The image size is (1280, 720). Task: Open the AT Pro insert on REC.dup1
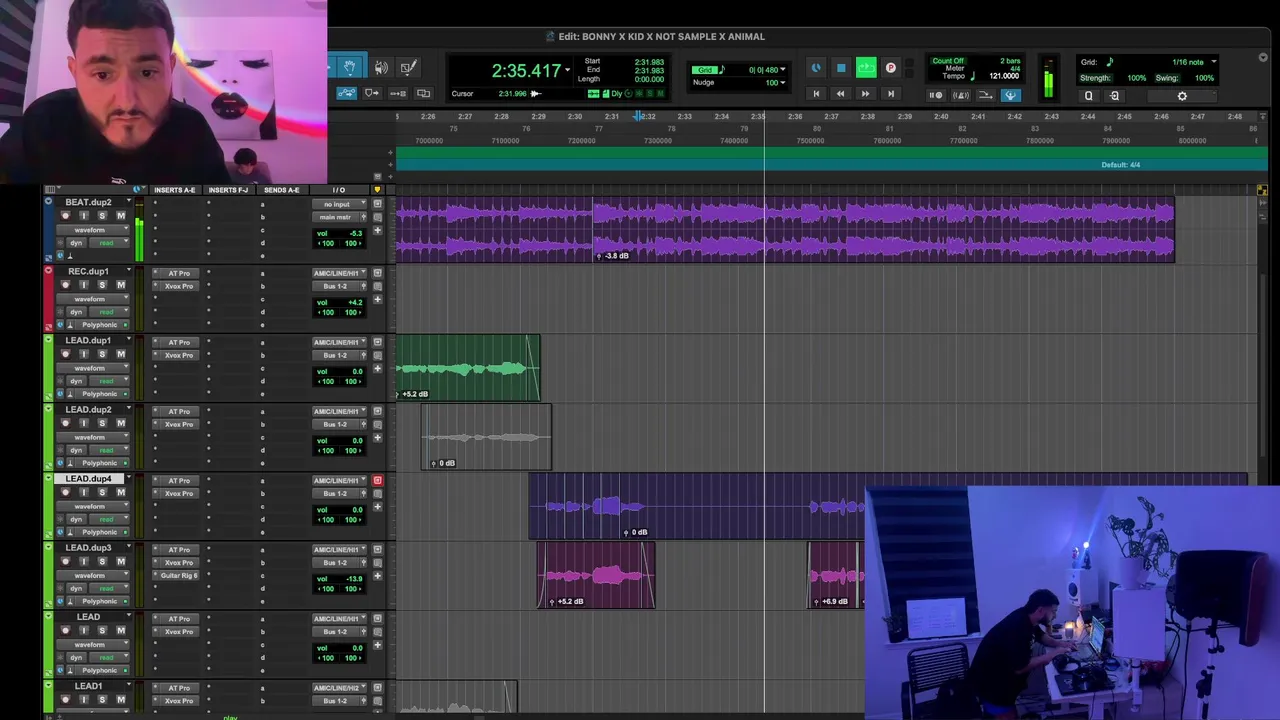pyautogui.click(x=179, y=273)
